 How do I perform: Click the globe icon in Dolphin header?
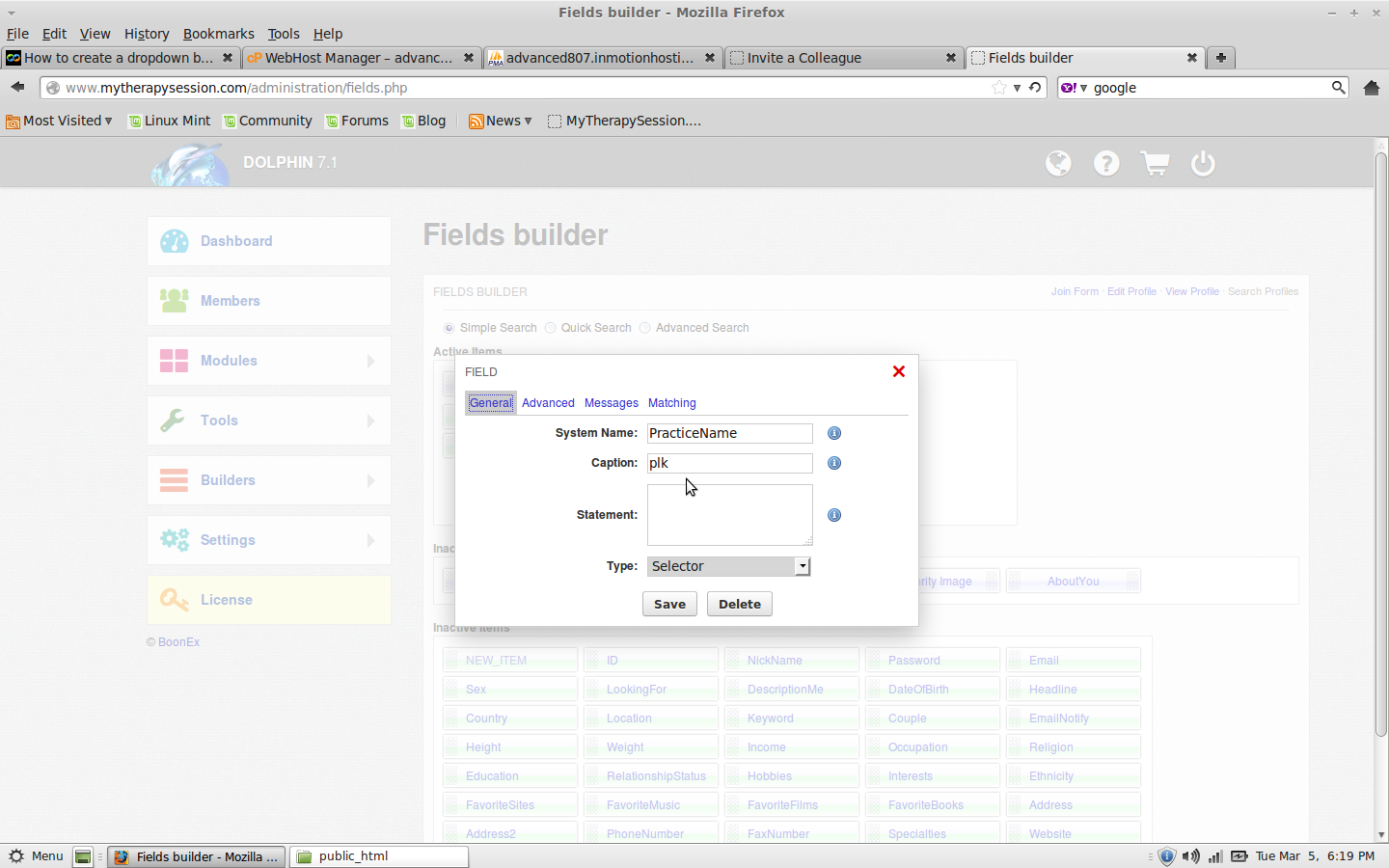1058,164
